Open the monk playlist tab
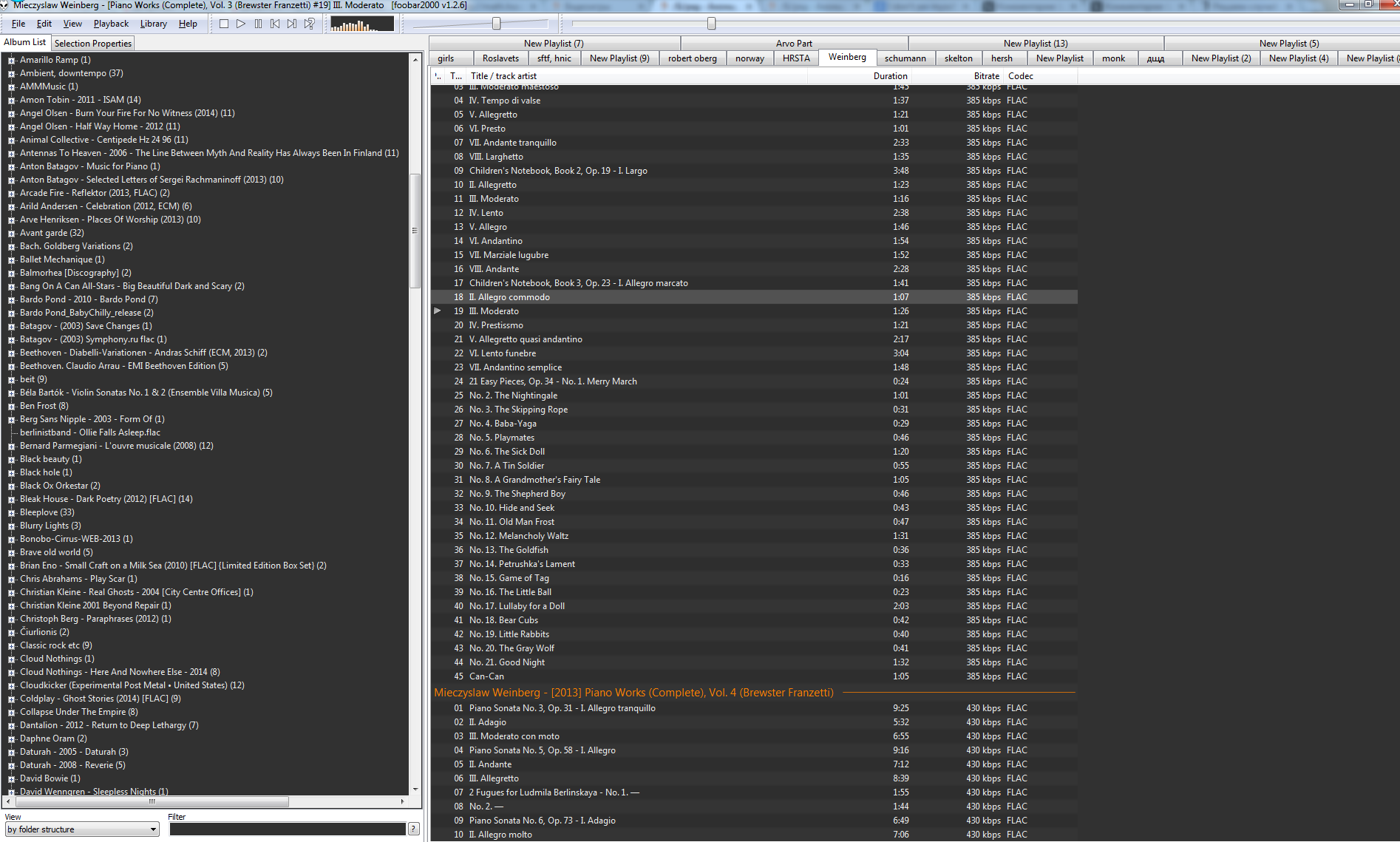Image resolution: width=1400 pixels, height=842 pixels. pos(1113,58)
